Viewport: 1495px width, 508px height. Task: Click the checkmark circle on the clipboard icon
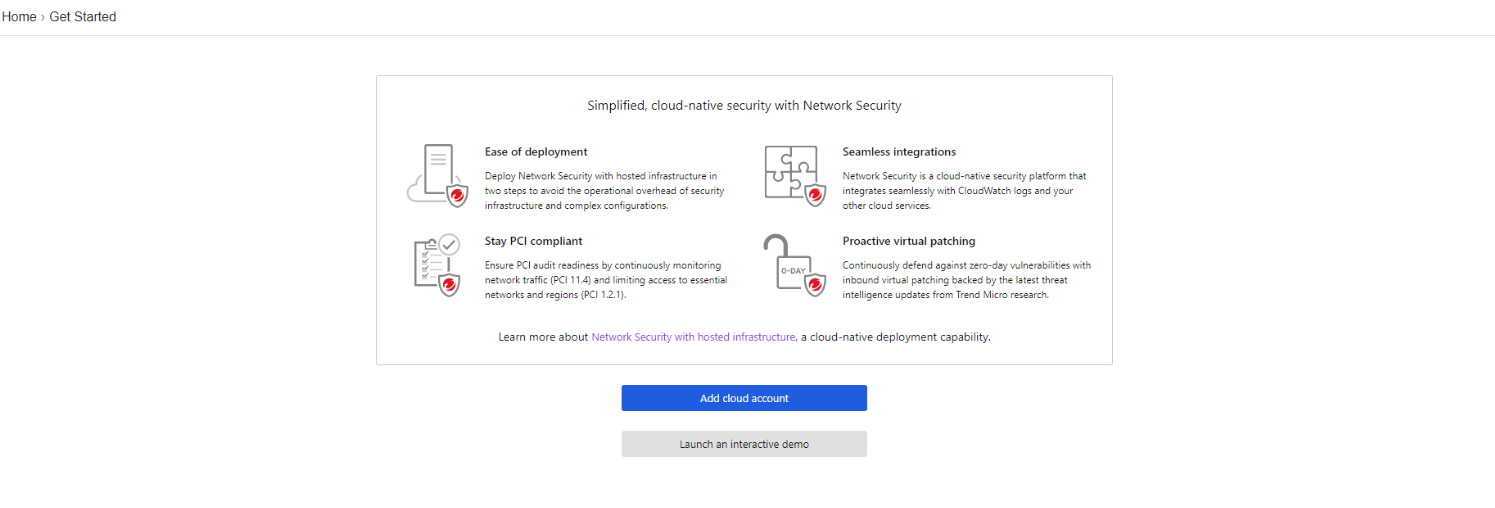click(x=449, y=243)
